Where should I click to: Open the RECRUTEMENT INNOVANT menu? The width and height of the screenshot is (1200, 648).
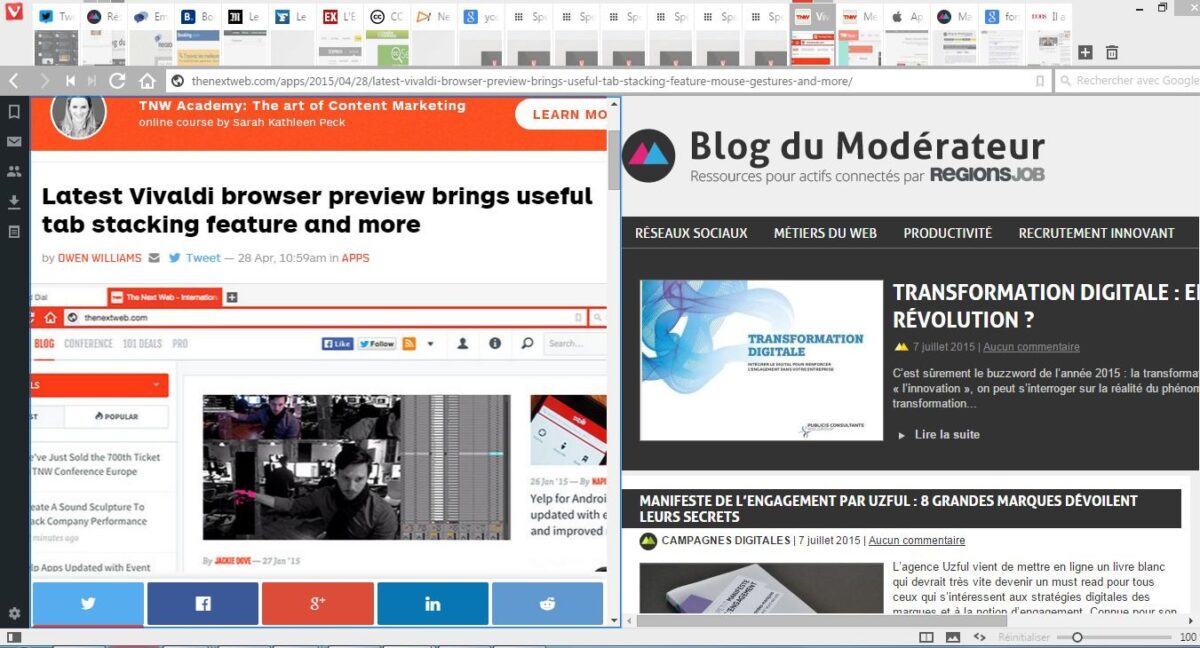pyautogui.click(x=1097, y=233)
